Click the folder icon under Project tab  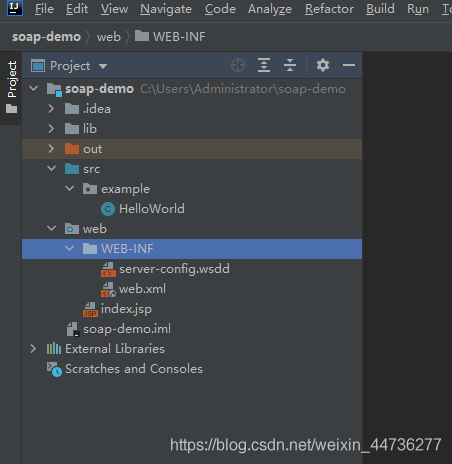12,109
